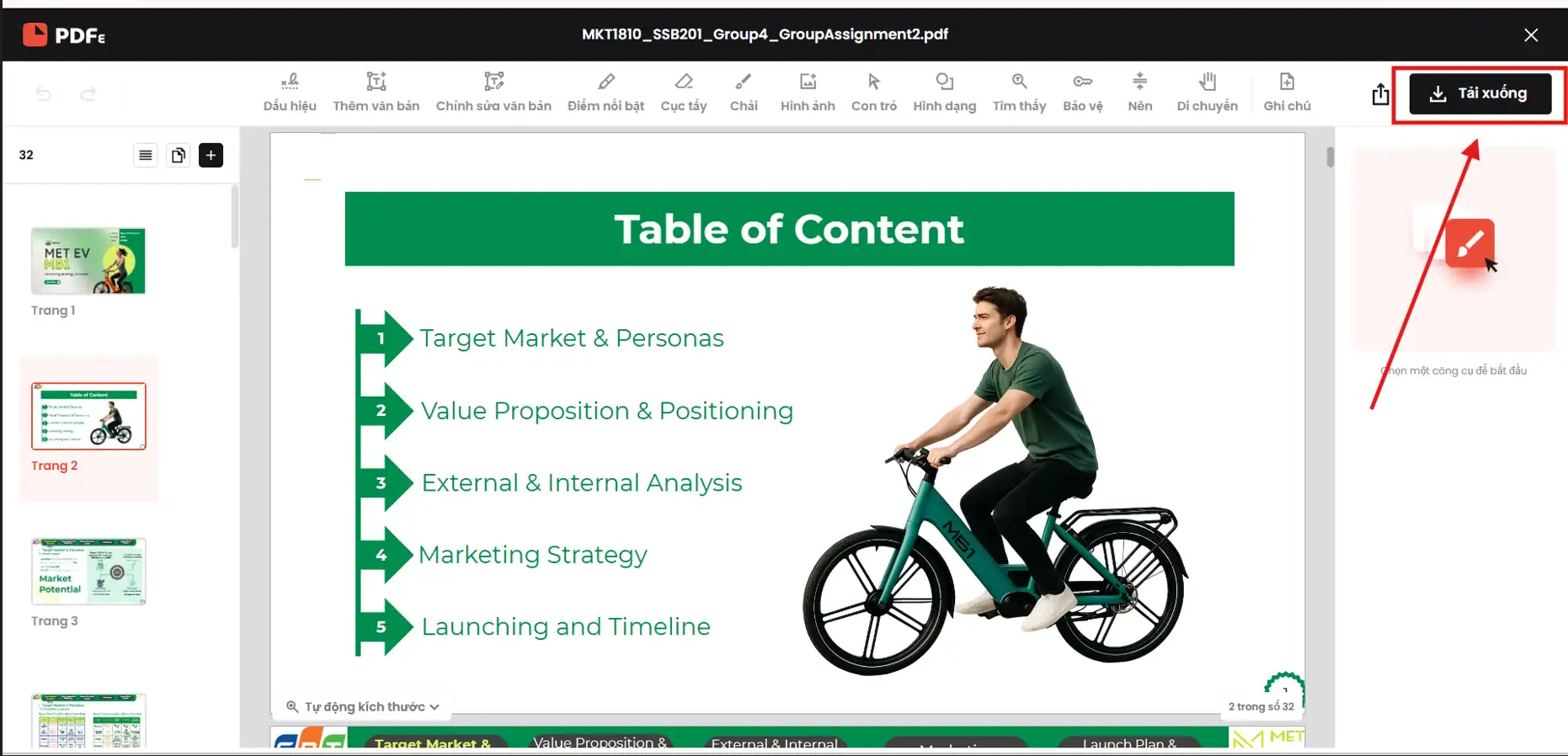Screen dimensions: 1568x756
Task: Select the Trang 2 thumbnail
Action: pos(88,416)
